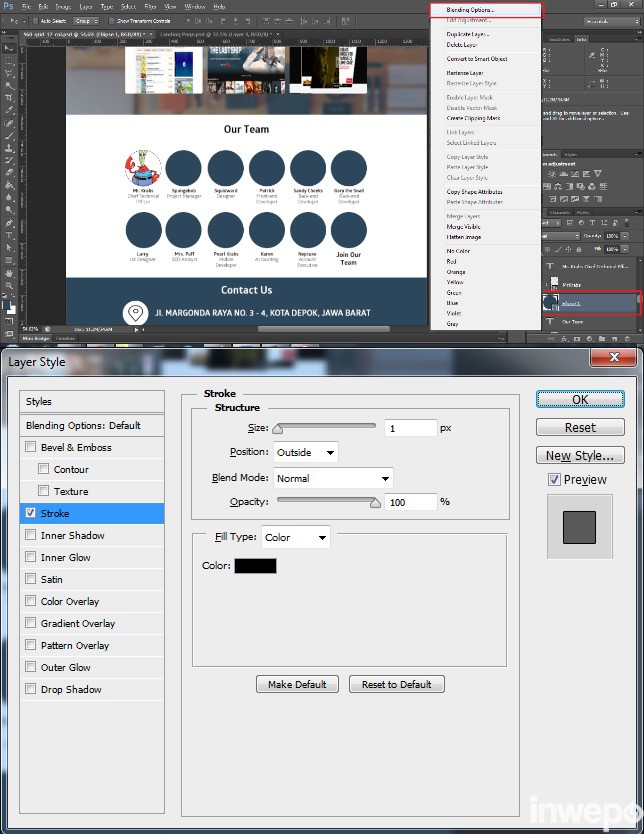This screenshot has width=644, height=834.
Task: Click OK in the Layer Style dialog
Action: [580, 399]
